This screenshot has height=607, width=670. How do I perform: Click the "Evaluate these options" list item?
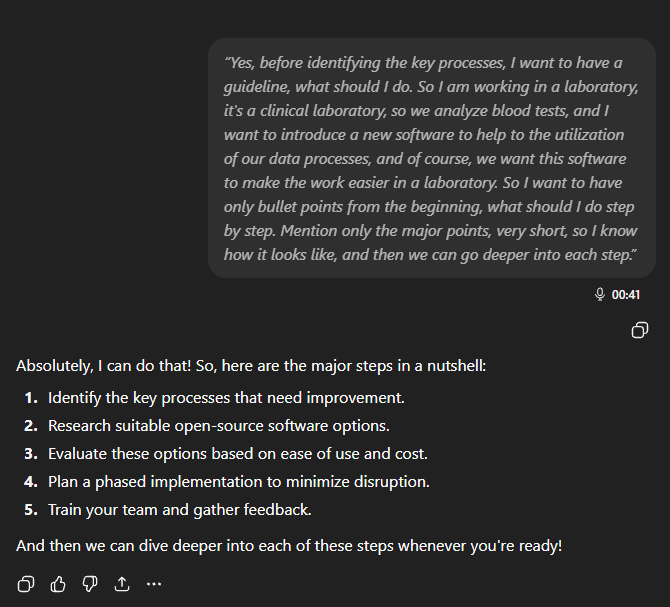pyautogui.click(x=237, y=454)
